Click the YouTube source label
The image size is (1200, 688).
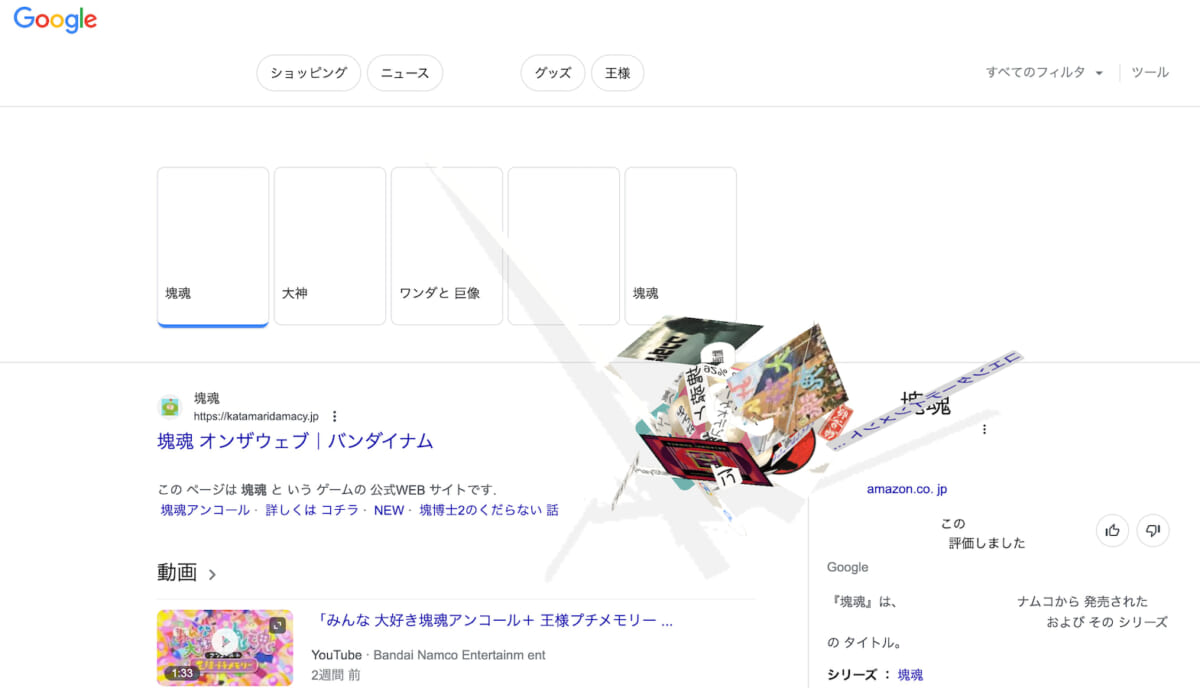click(x=336, y=655)
